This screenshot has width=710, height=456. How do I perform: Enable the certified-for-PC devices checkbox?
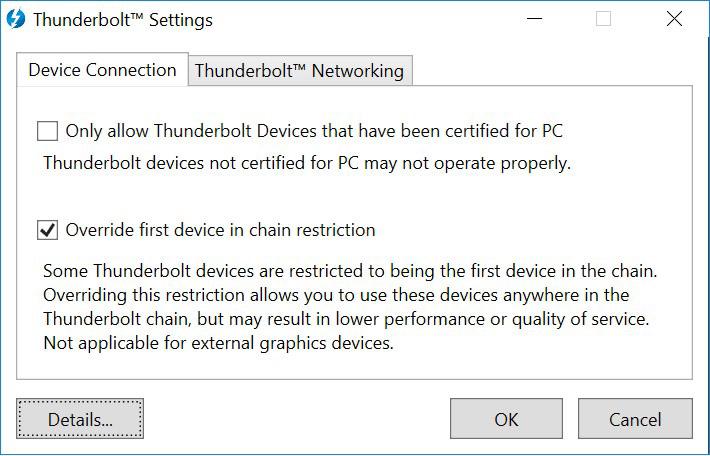tap(48, 131)
